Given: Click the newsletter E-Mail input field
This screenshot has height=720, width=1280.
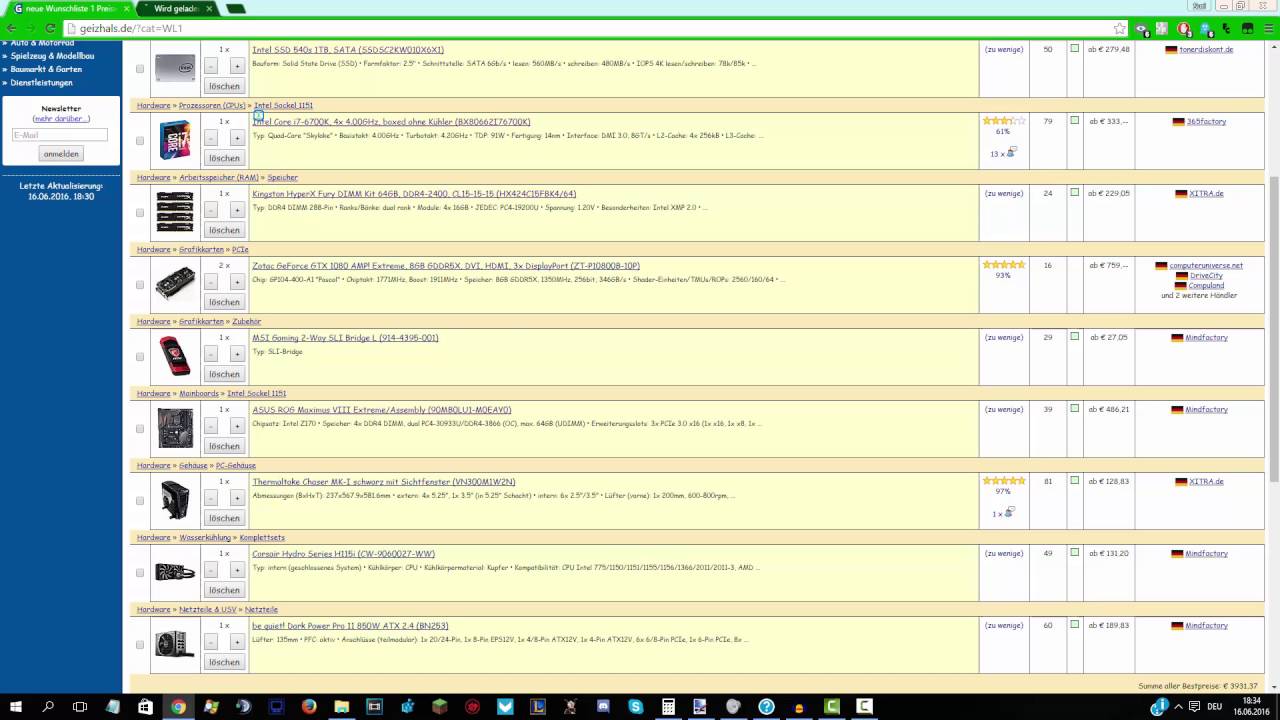Looking at the screenshot, I should click(x=60, y=135).
